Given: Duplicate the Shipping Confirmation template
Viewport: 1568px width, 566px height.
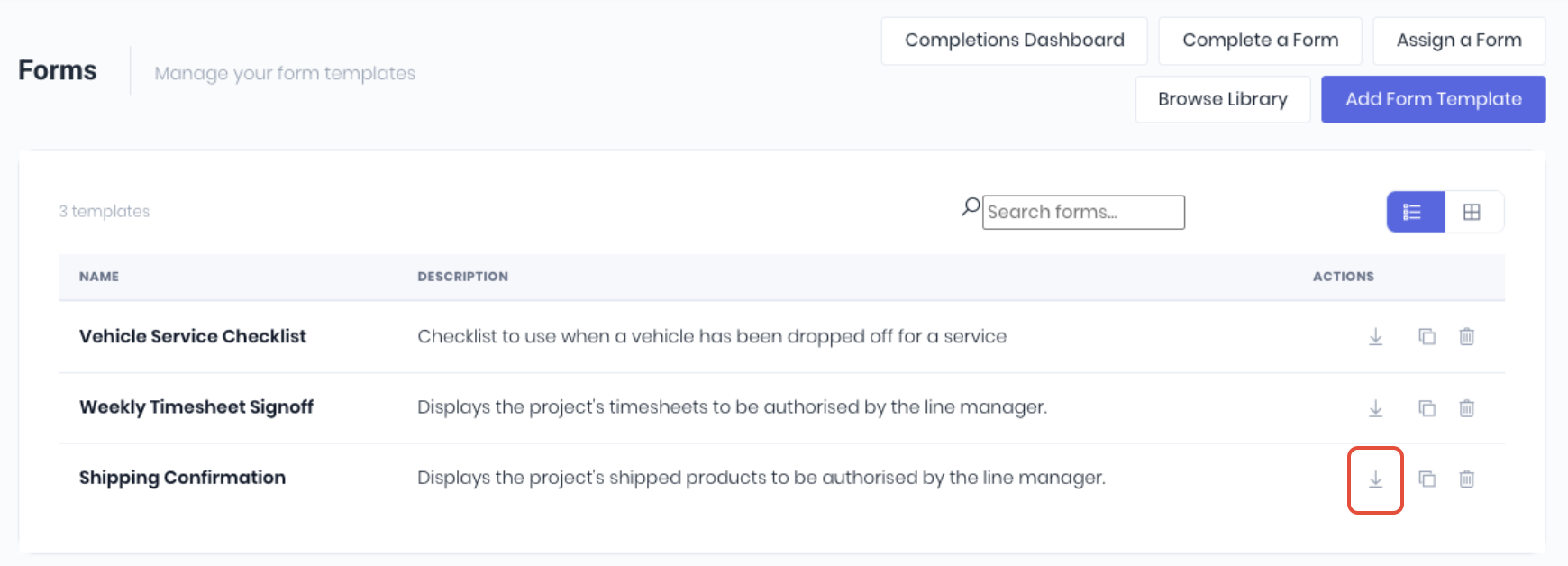Looking at the screenshot, I should point(1427,479).
